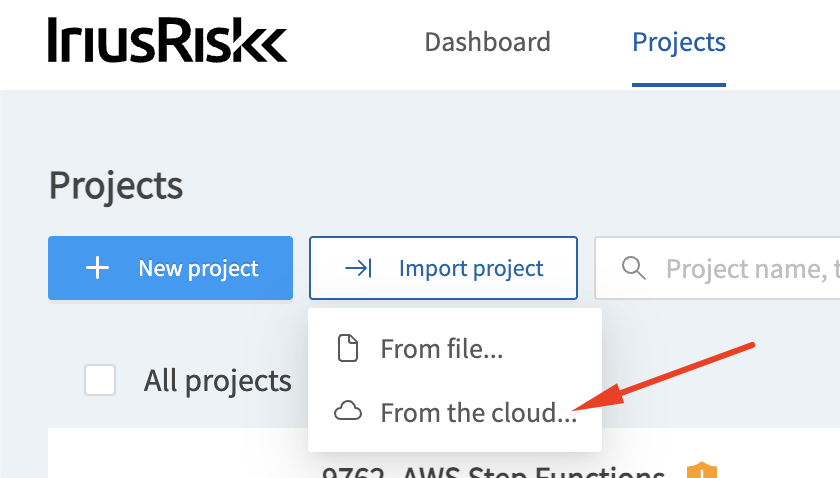Open the Import project dropdown

pos(443,268)
